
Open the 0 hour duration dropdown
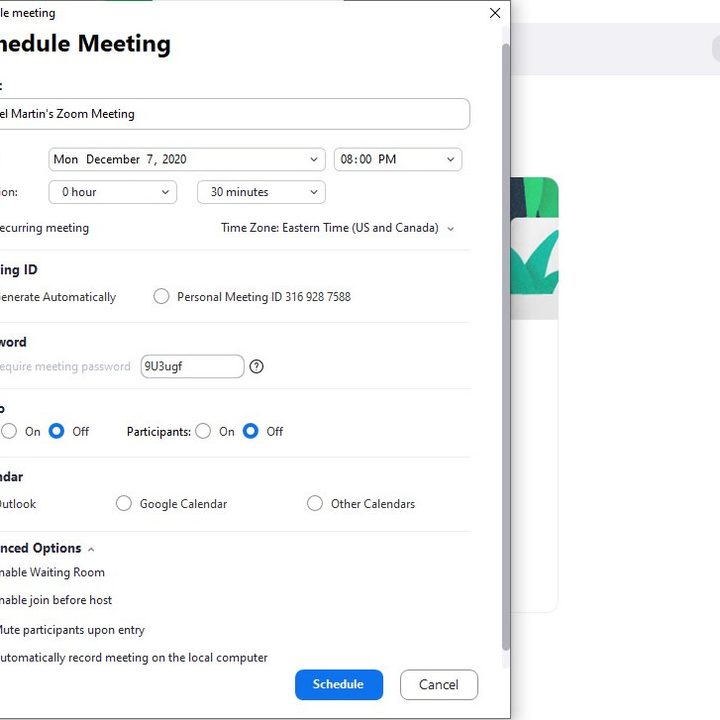point(112,192)
